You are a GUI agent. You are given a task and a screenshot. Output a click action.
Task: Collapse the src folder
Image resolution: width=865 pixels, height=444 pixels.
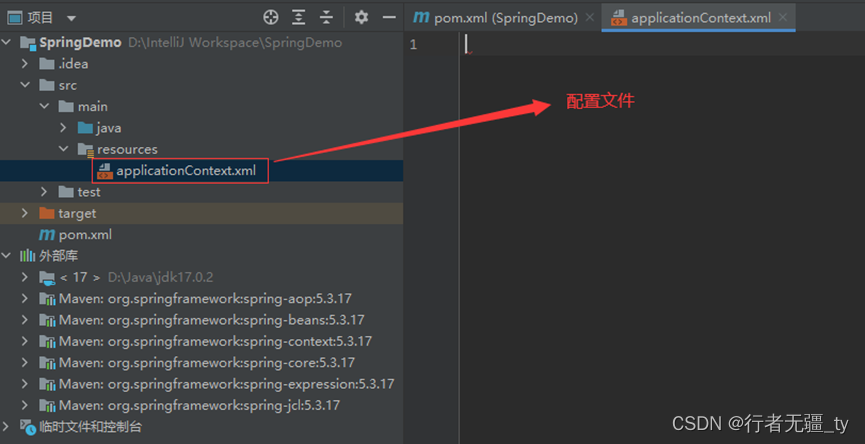(x=25, y=85)
